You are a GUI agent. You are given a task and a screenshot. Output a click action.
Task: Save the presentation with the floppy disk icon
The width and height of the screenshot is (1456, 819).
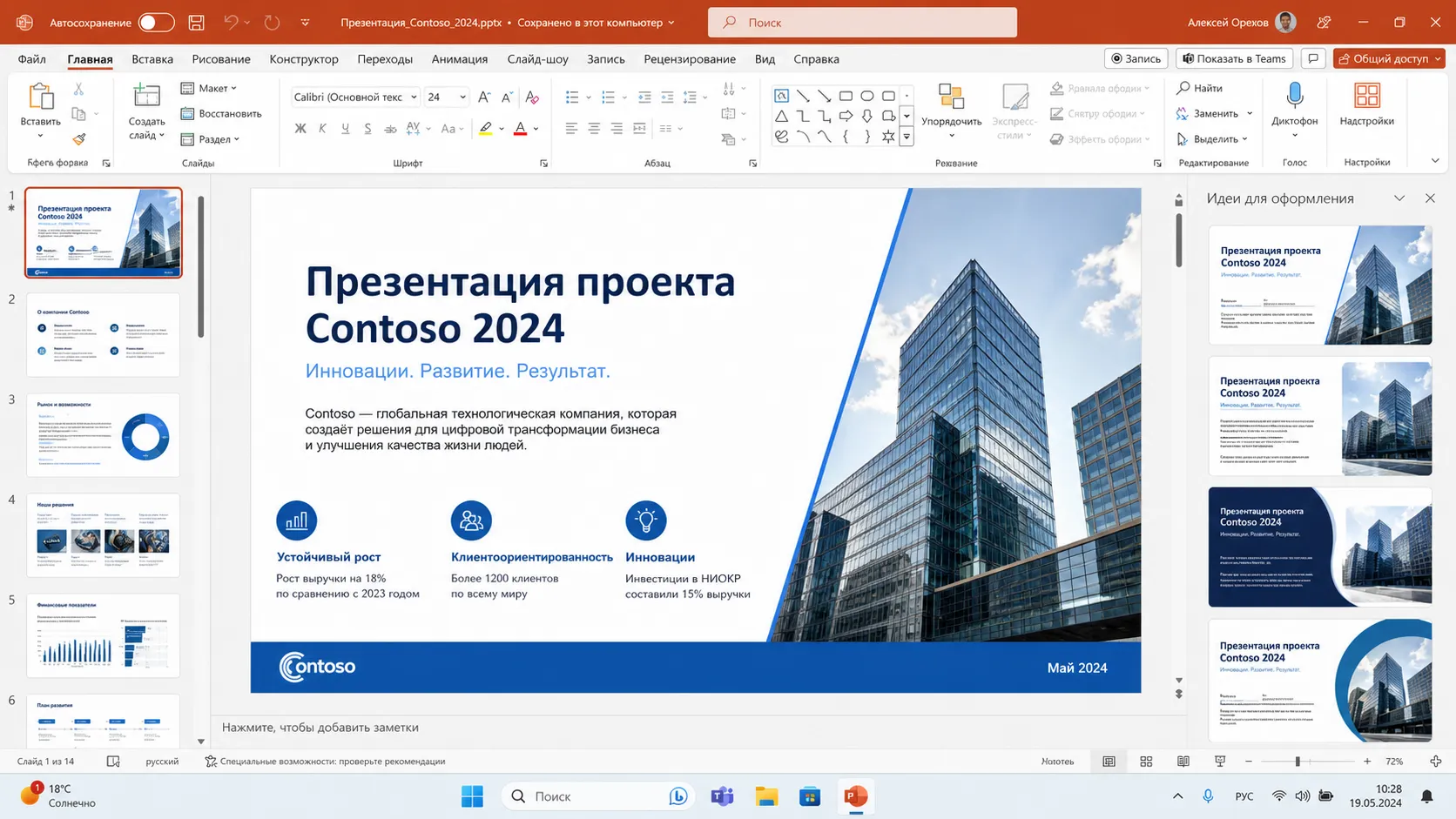coord(197,23)
